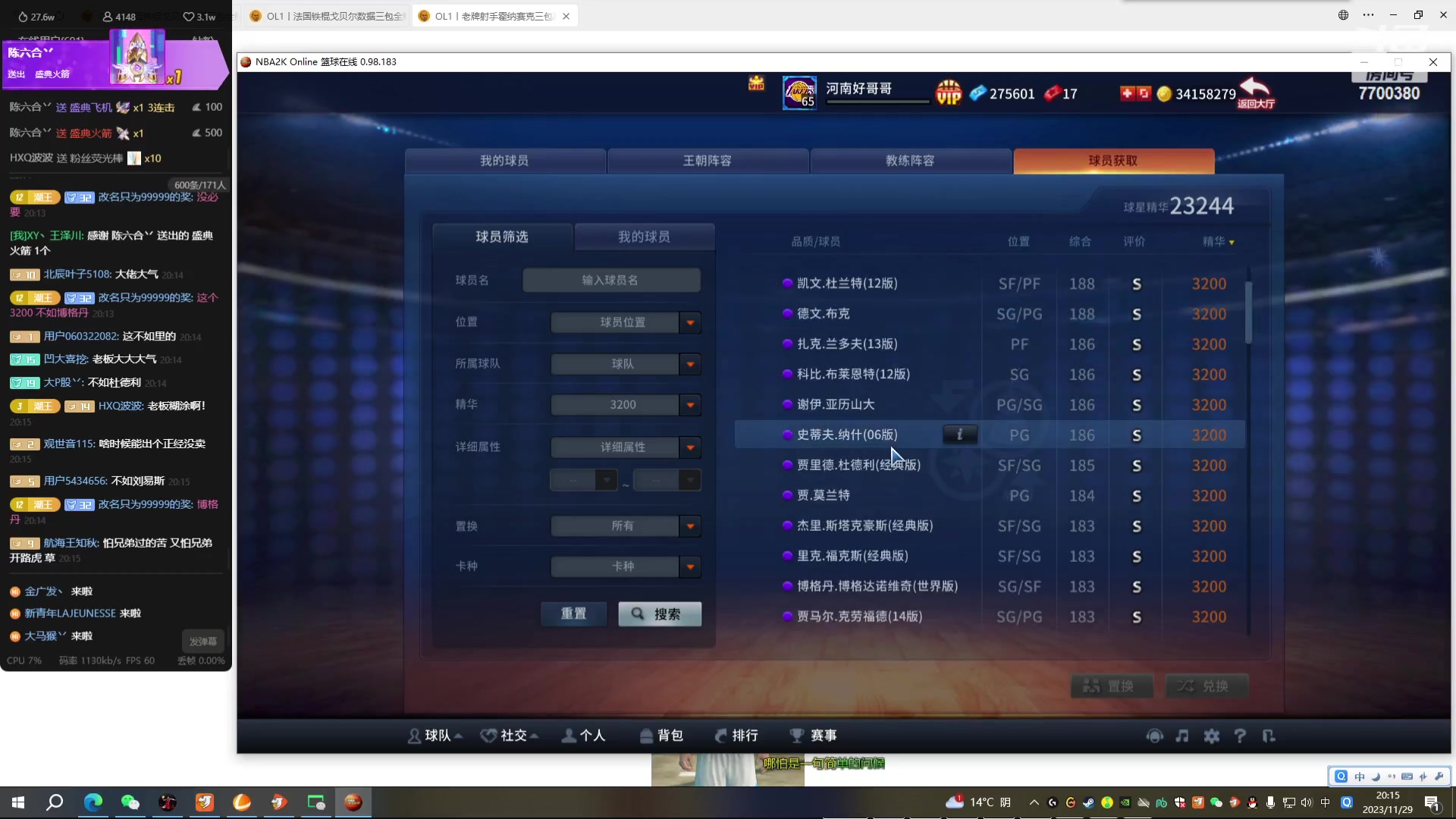Click the return-to-lobby arrow 返回大厅
The image size is (1456, 819).
point(1256,93)
